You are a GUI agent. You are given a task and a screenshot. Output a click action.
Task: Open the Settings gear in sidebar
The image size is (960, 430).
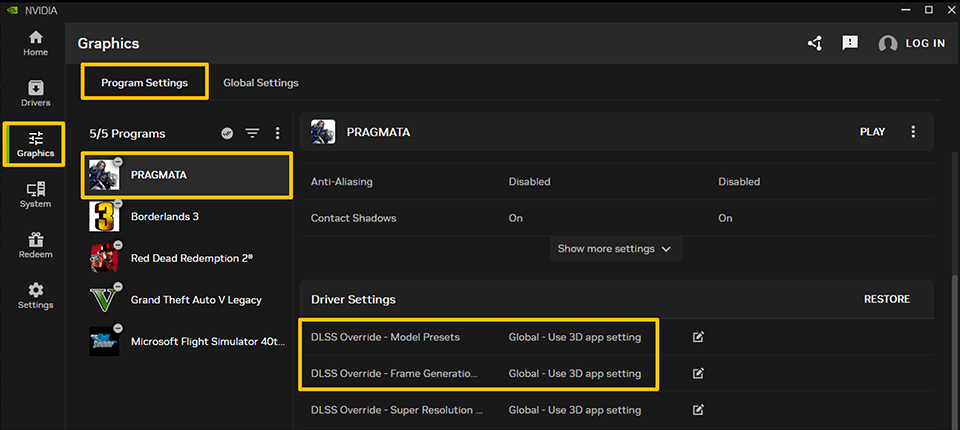pyautogui.click(x=36, y=296)
